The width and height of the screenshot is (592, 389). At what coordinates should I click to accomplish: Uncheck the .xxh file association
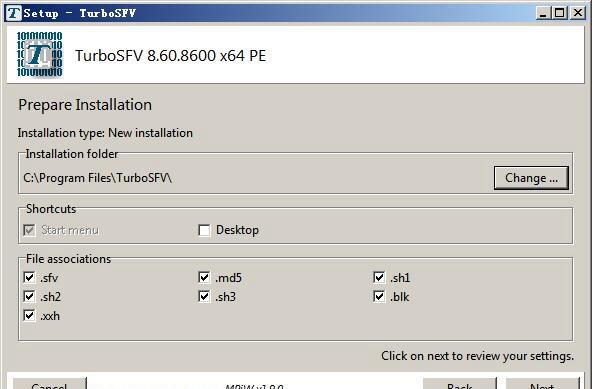point(29,315)
